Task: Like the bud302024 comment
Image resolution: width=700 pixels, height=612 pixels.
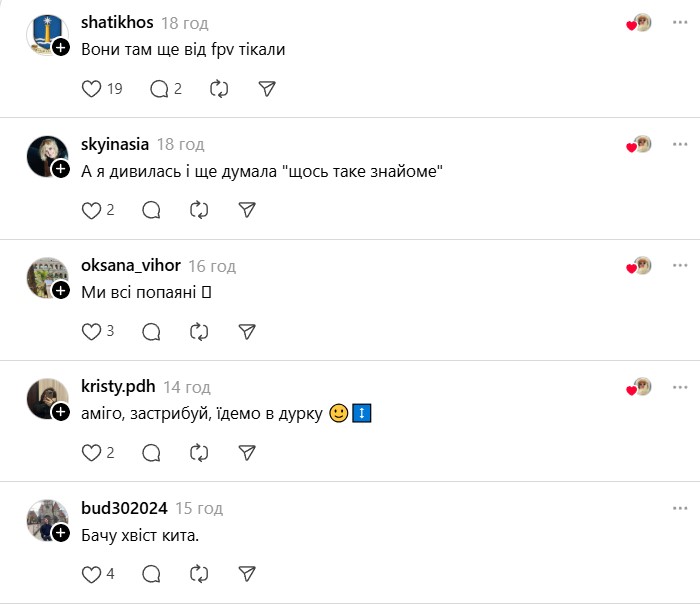Action: coord(91,574)
